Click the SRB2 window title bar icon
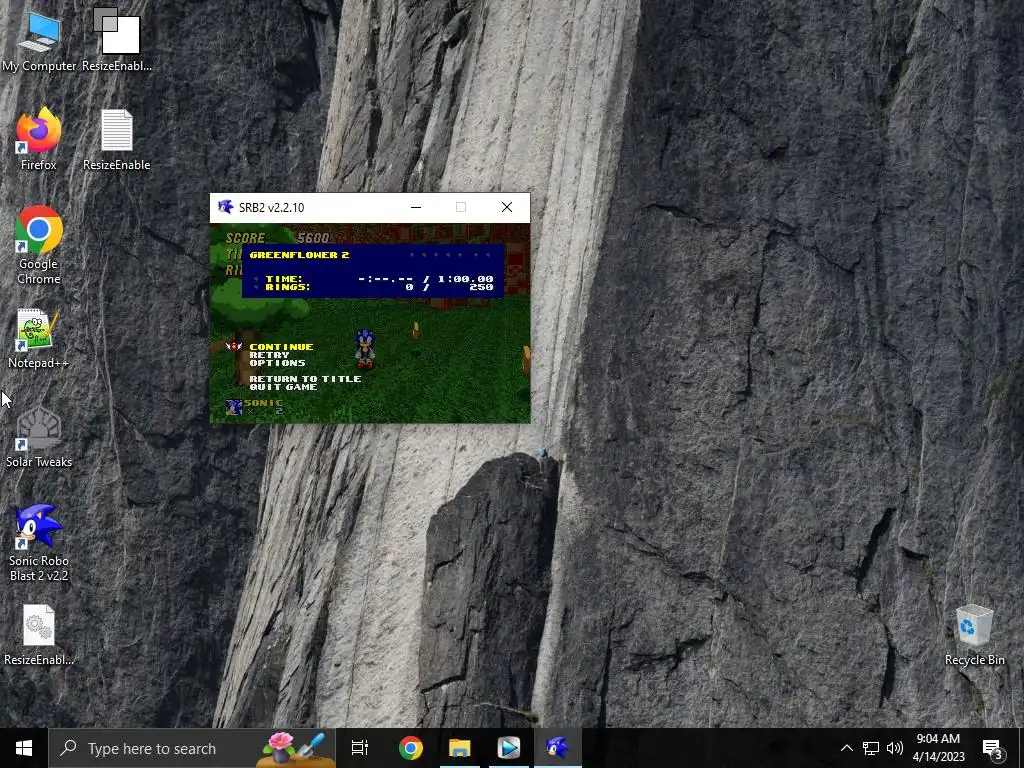Image resolution: width=1024 pixels, height=768 pixels. click(225, 207)
